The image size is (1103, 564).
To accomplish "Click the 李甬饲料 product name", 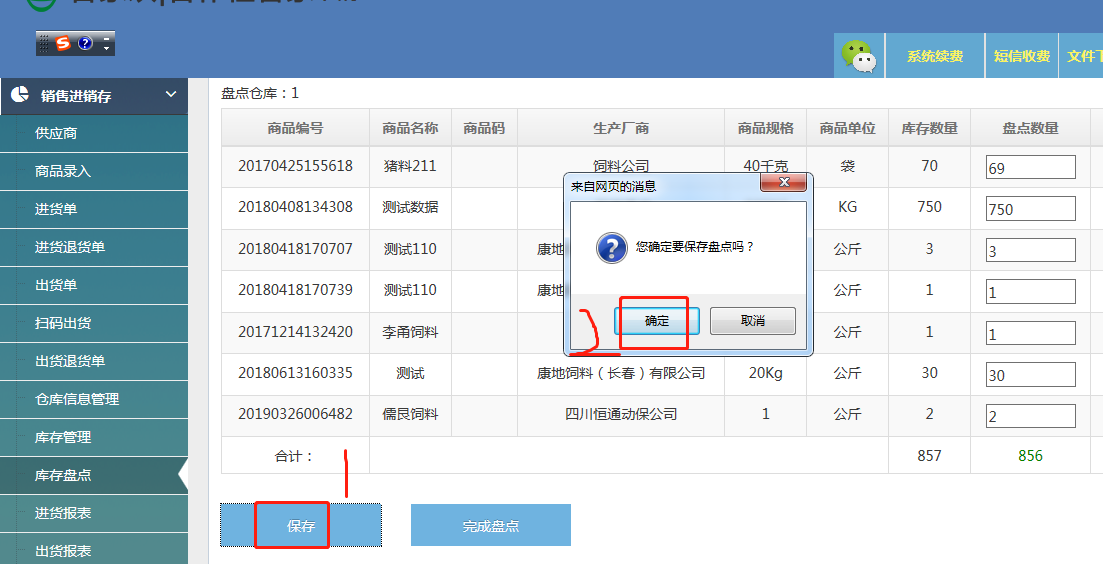I will coord(410,331).
